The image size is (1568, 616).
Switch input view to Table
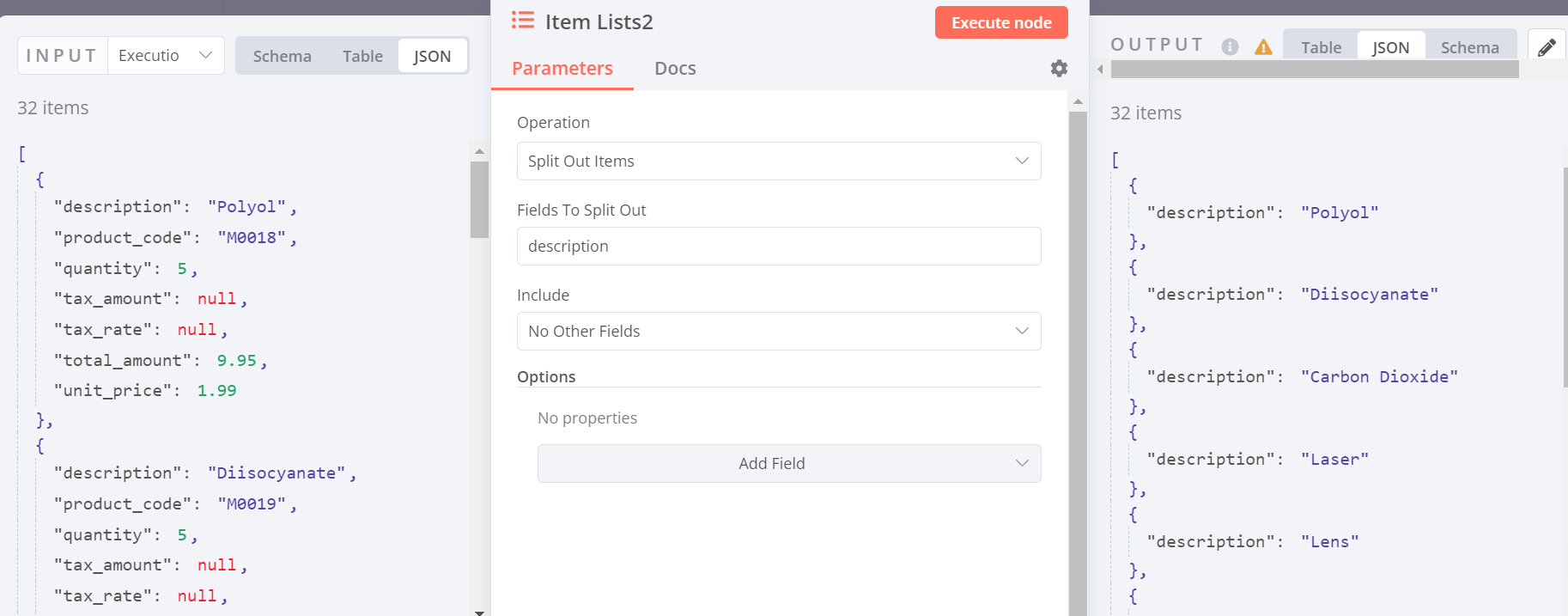(362, 56)
